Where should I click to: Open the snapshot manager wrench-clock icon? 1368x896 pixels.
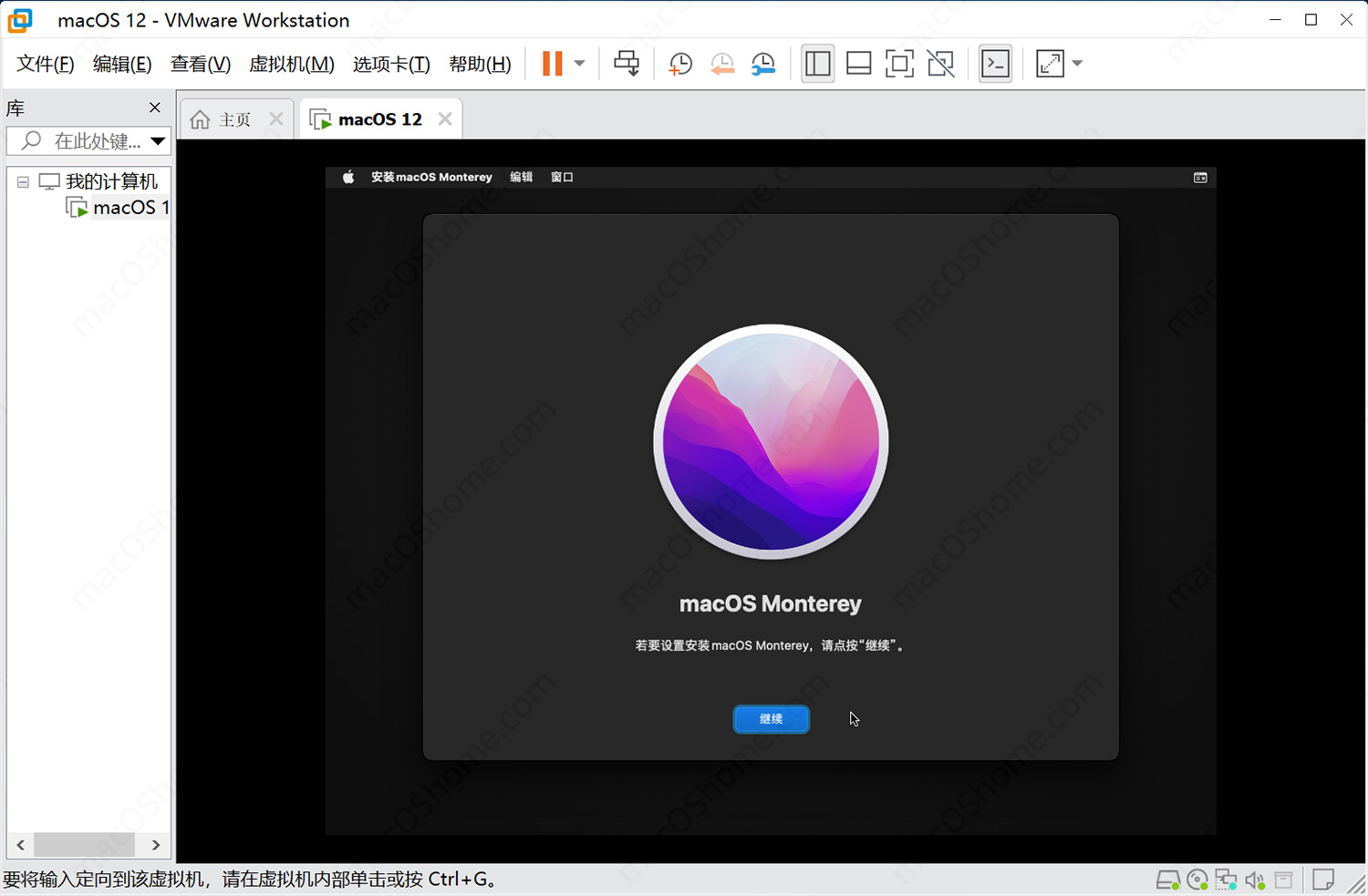[x=763, y=64]
